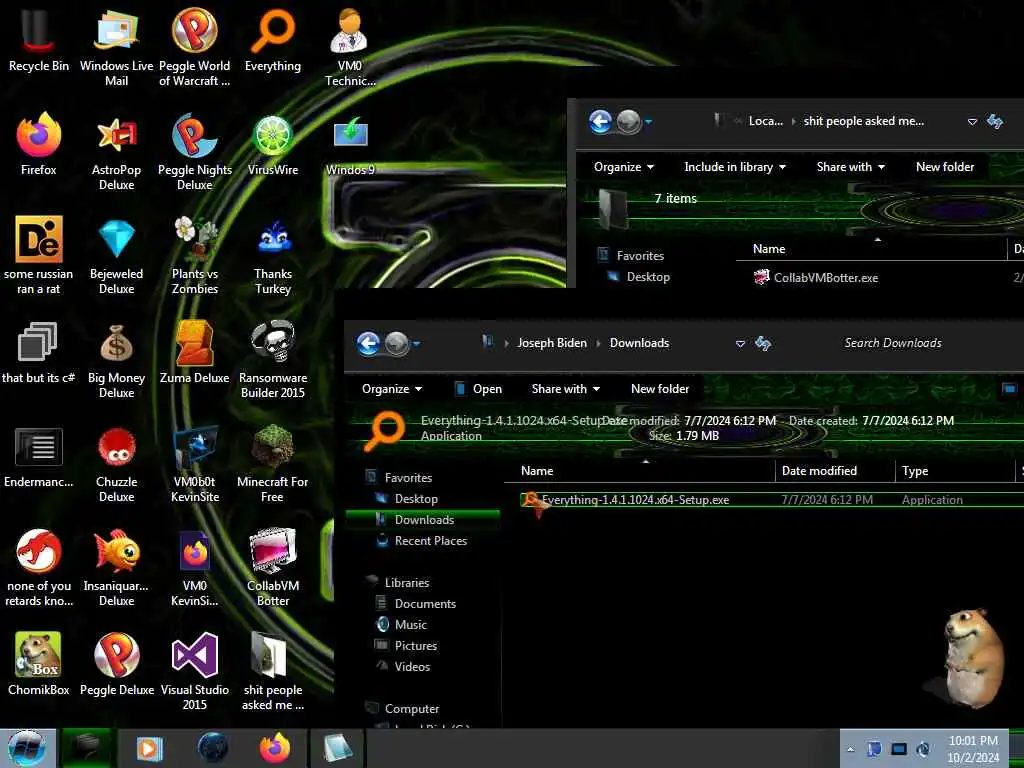The height and width of the screenshot is (768, 1024).
Task: Select the ChomikBox desktop icon
Action: pos(39,664)
